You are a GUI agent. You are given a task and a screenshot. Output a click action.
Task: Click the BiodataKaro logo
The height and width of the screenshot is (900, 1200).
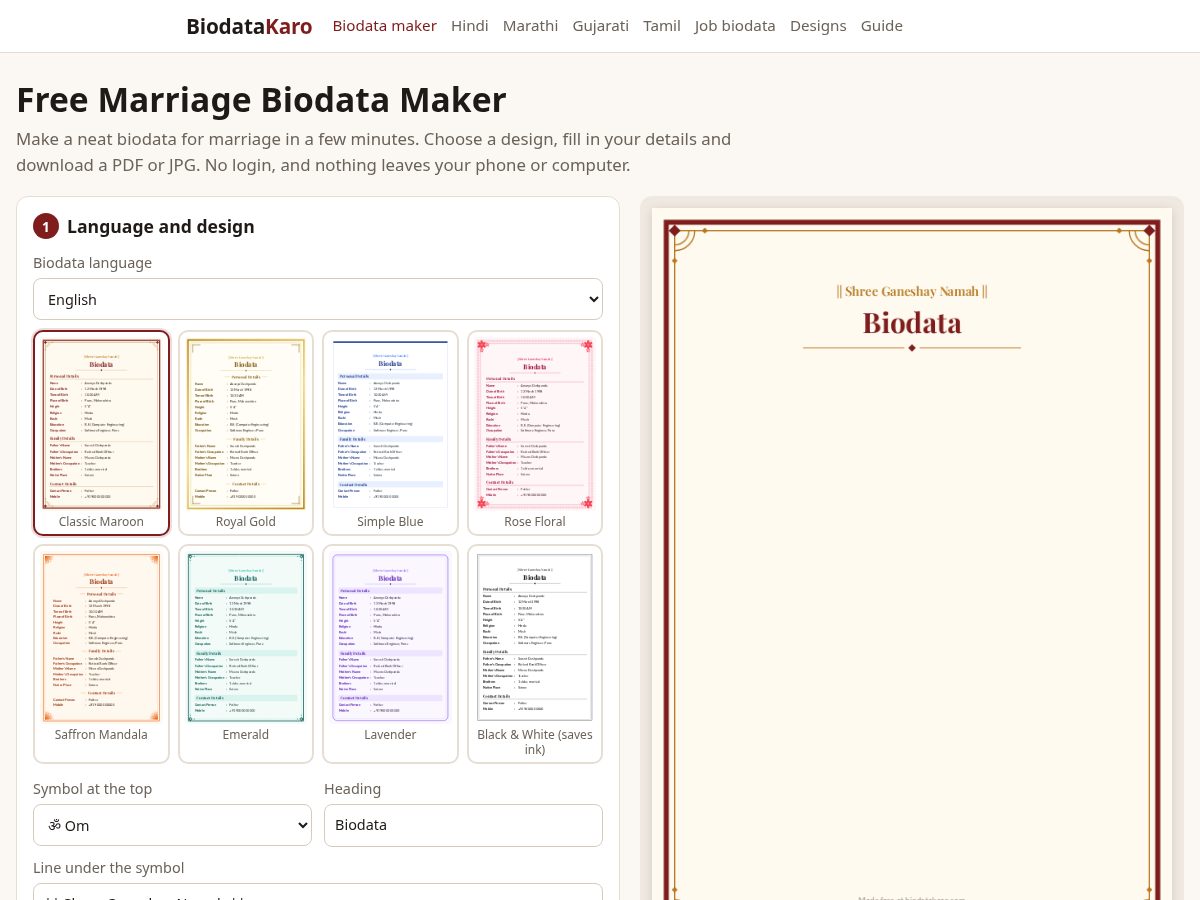249,26
